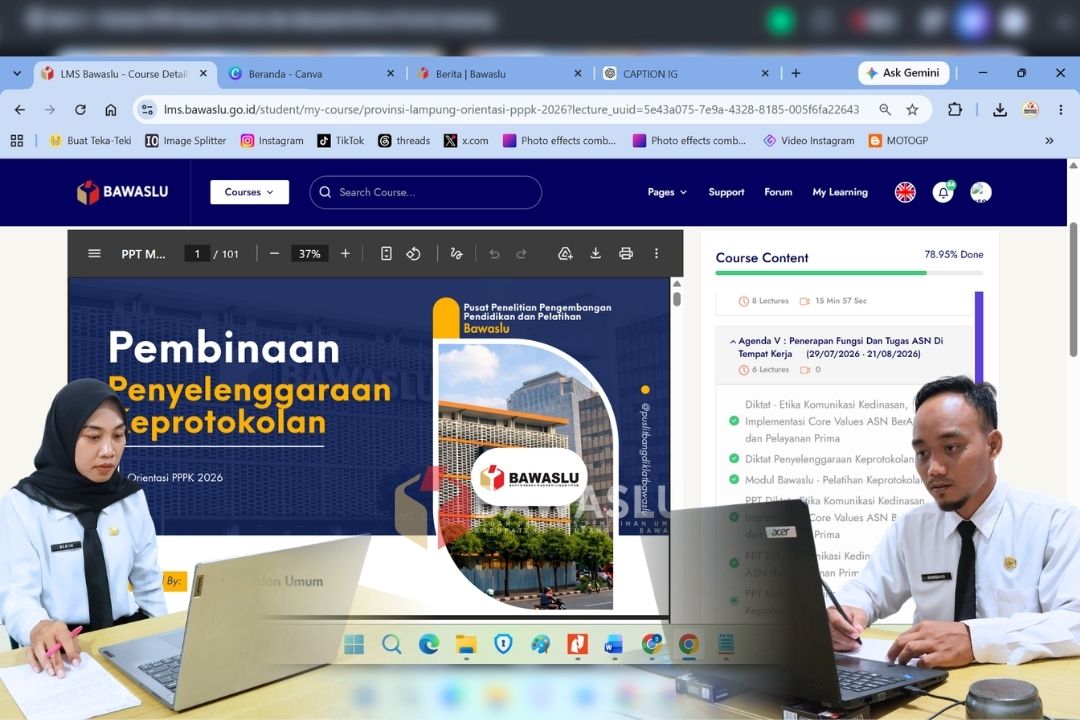Screen dimensions: 1080x720
Task: Switch to the Beranda - Canva tab
Action: click(312, 74)
